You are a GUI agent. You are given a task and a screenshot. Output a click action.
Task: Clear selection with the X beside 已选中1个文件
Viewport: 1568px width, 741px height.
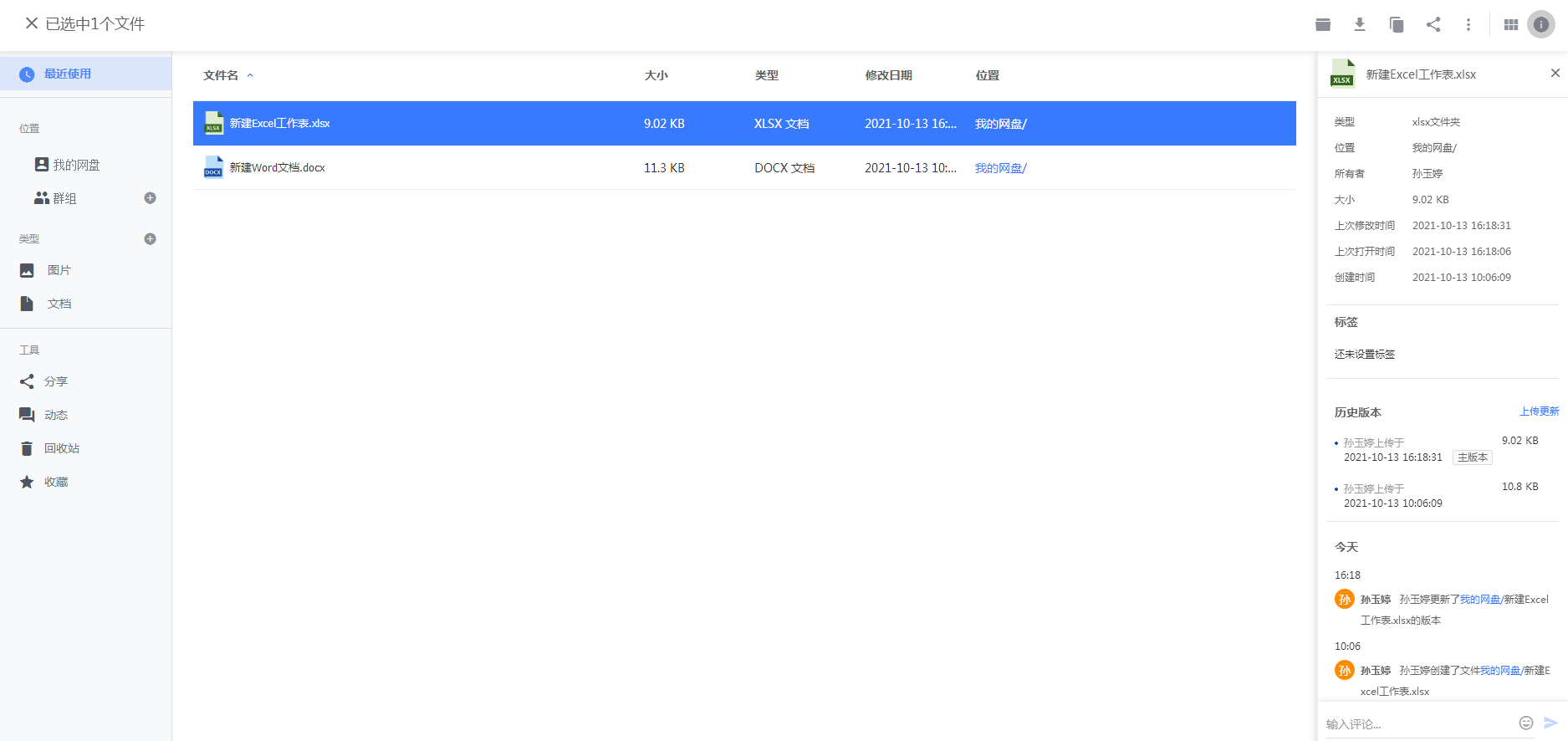coord(32,23)
